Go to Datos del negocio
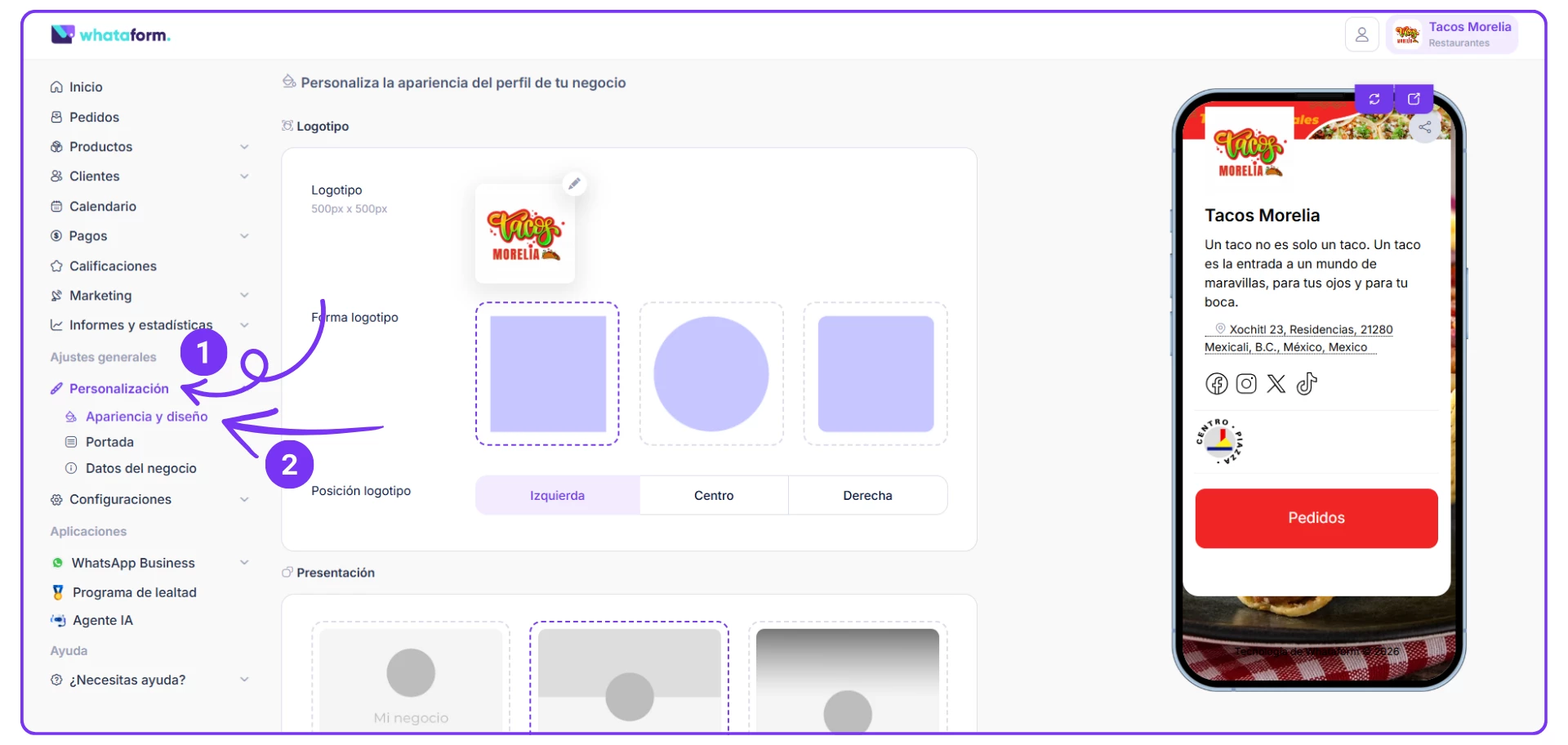 140,469
